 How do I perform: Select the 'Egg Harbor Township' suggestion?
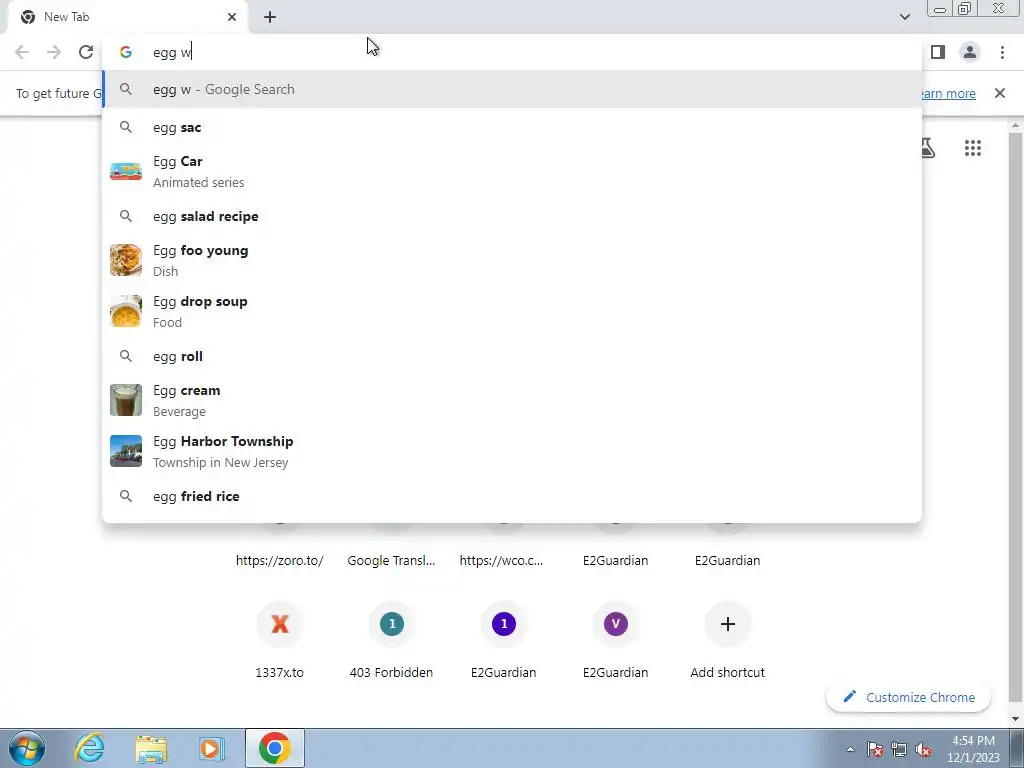[512, 451]
